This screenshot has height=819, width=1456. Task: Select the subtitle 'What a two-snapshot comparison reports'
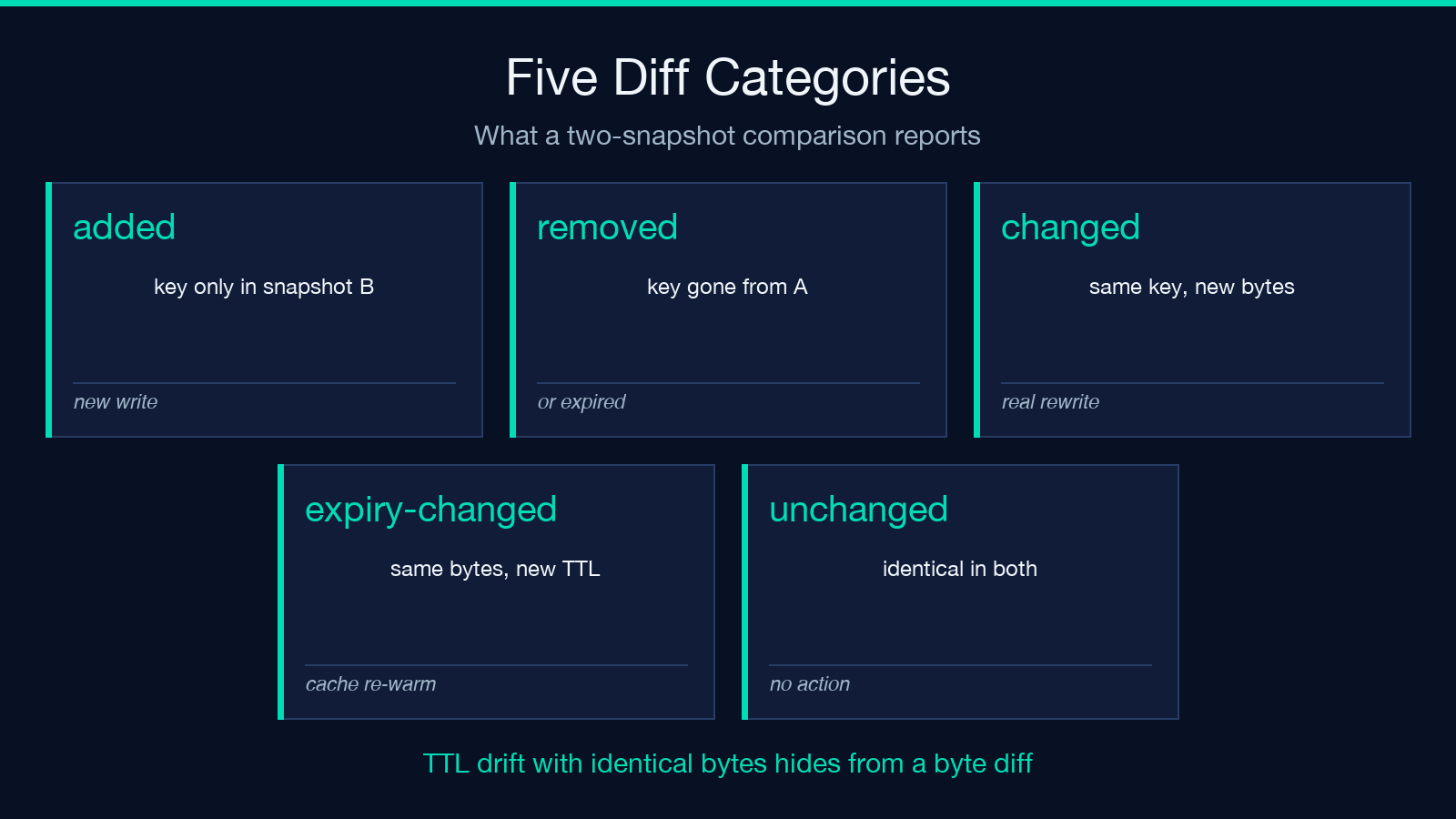[727, 136]
